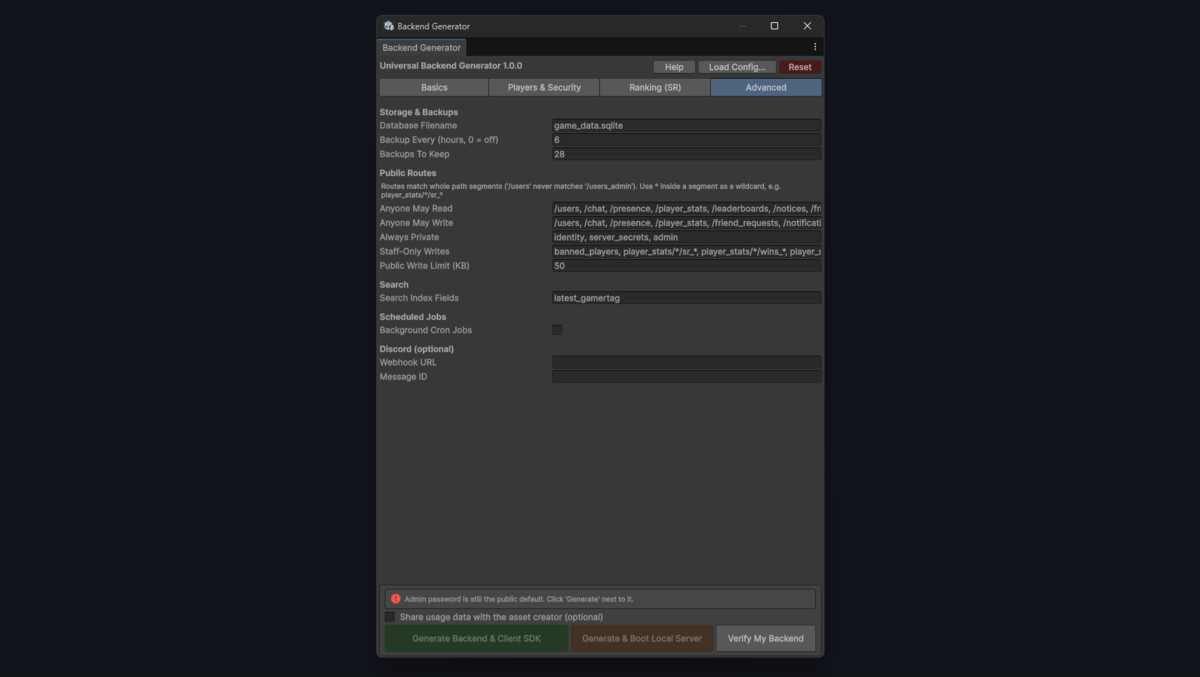Click the red warning icon in admin password notice
The image size is (1200, 677).
point(396,599)
